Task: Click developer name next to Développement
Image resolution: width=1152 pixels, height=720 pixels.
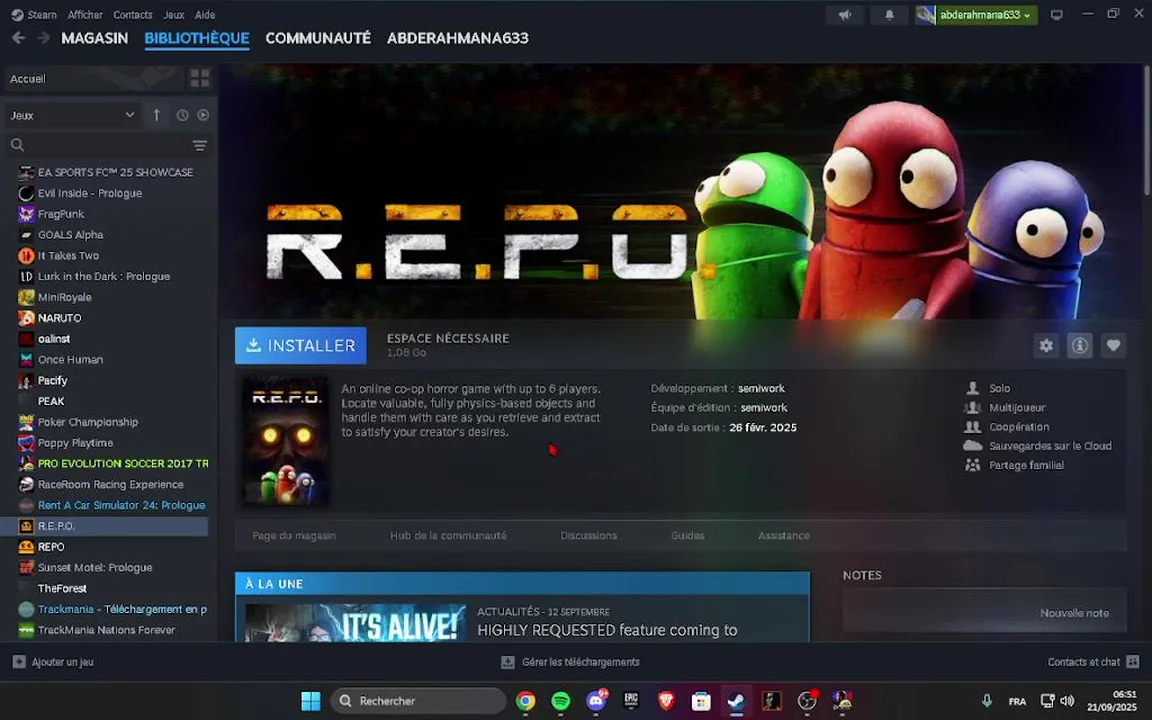Action: pyautogui.click(x=761, y=388)
